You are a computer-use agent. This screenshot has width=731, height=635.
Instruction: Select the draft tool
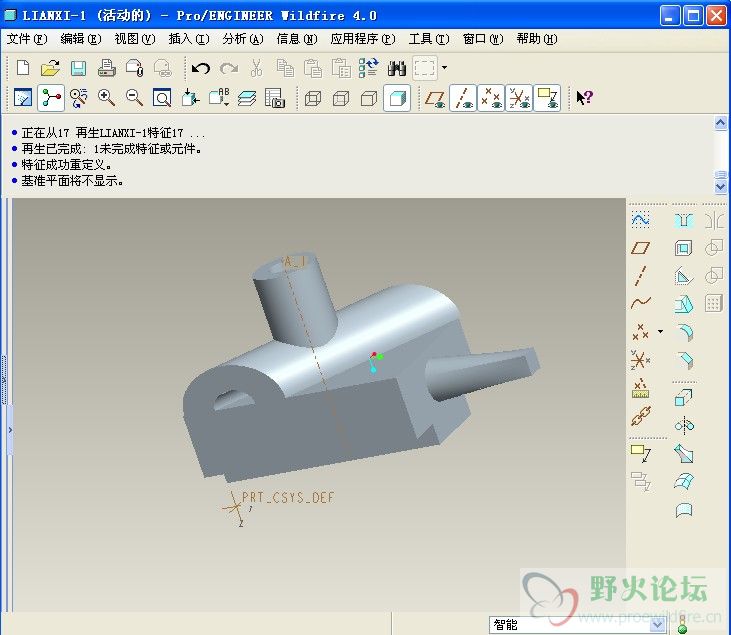[x=684, y=304]
